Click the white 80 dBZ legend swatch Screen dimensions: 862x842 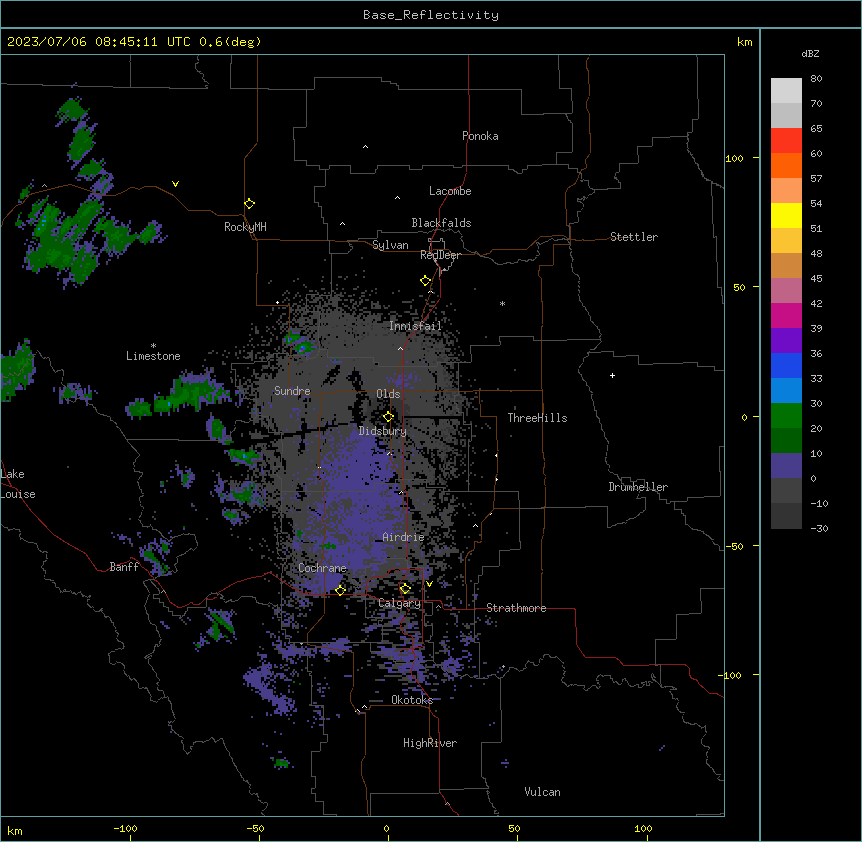[x=786, y=91]
